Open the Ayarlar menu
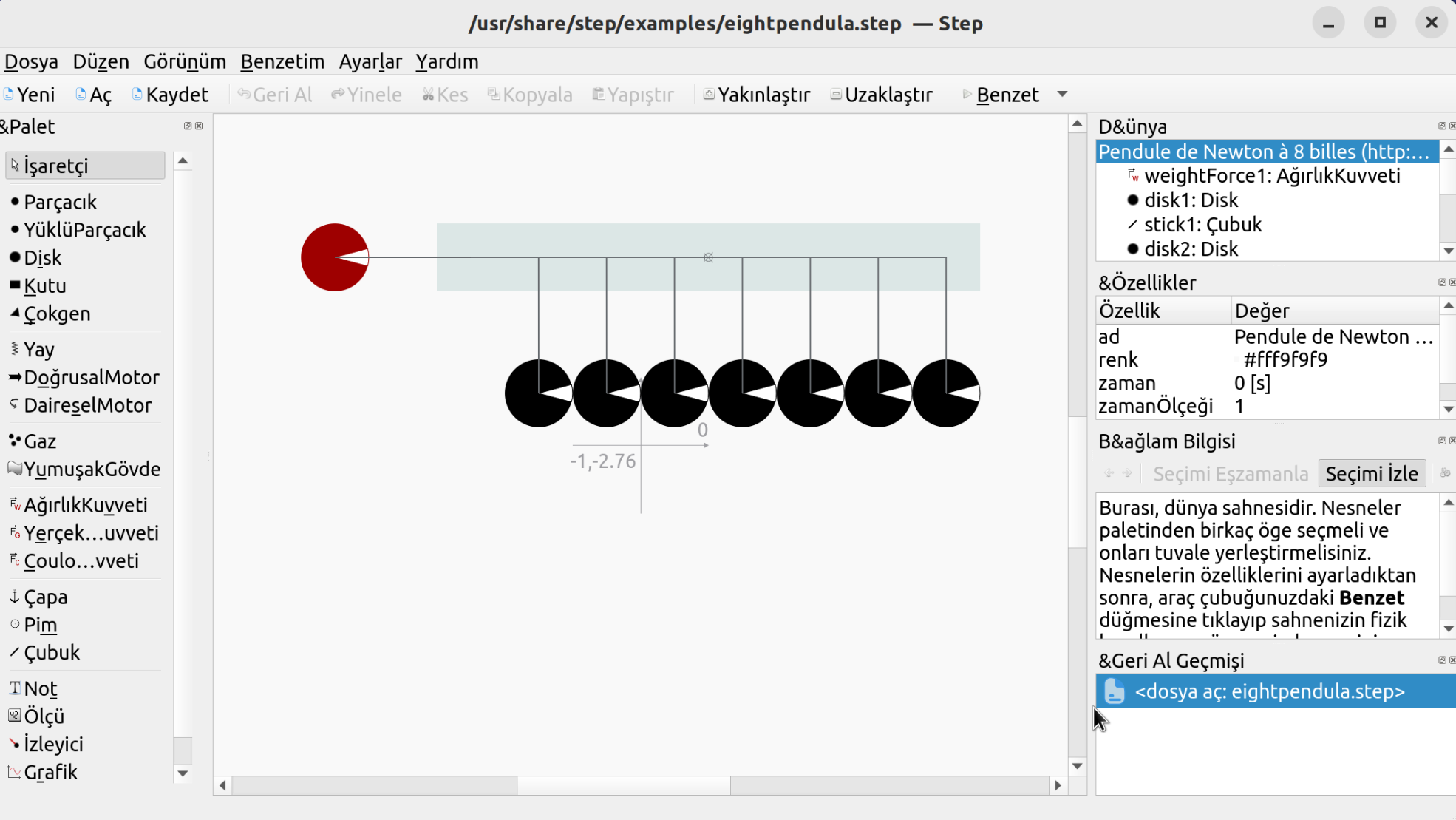The image size is (1456, 820). [x=370, y=61]
